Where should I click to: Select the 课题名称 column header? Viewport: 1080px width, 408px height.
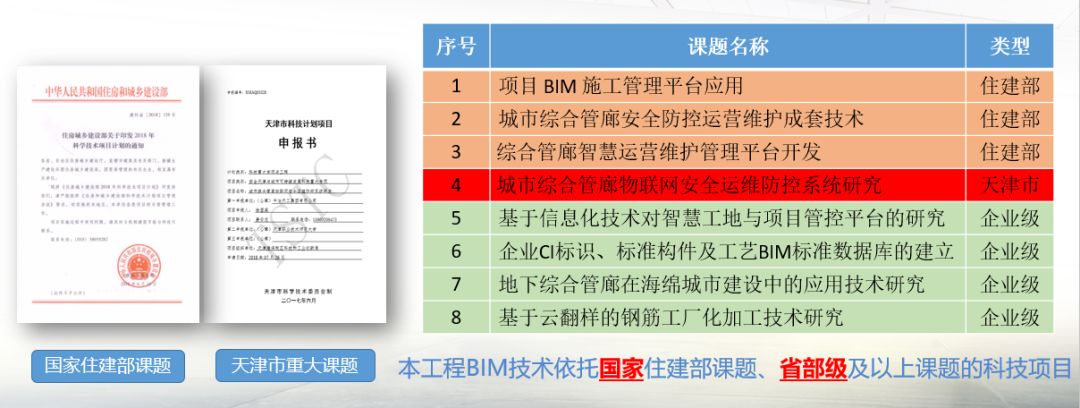point(727,46)
